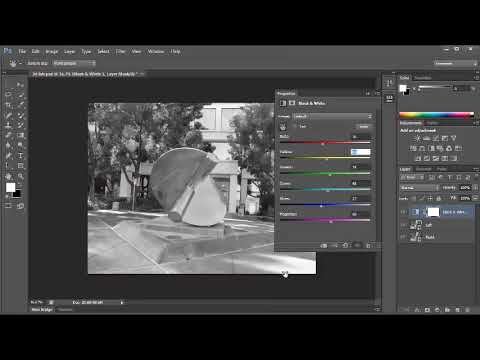Open the Layer menu
The image size is (480, 360).
click(69, 51)
